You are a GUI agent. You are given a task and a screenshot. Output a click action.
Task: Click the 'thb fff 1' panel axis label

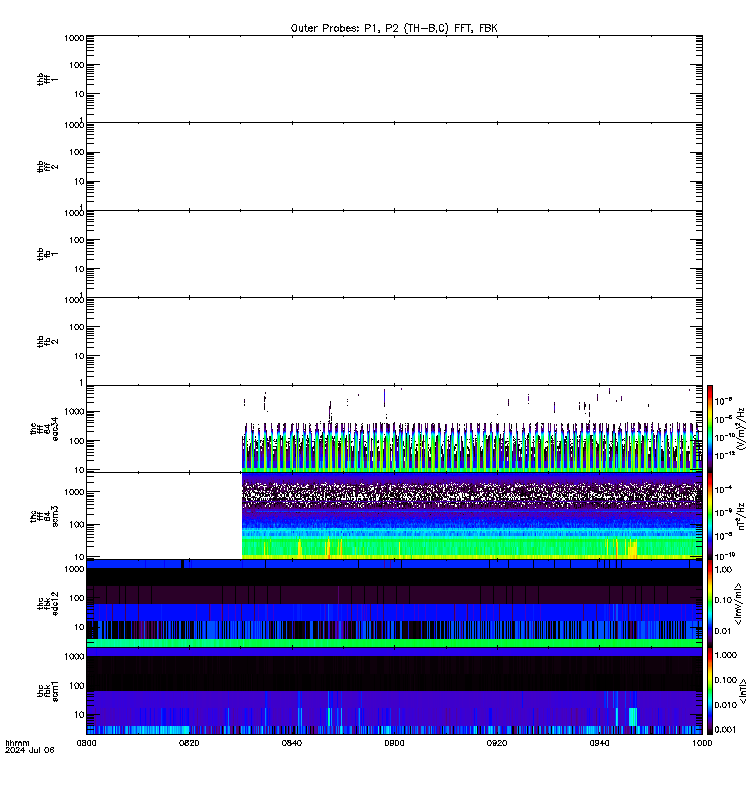pyautogui.click(x=47, y=79)
